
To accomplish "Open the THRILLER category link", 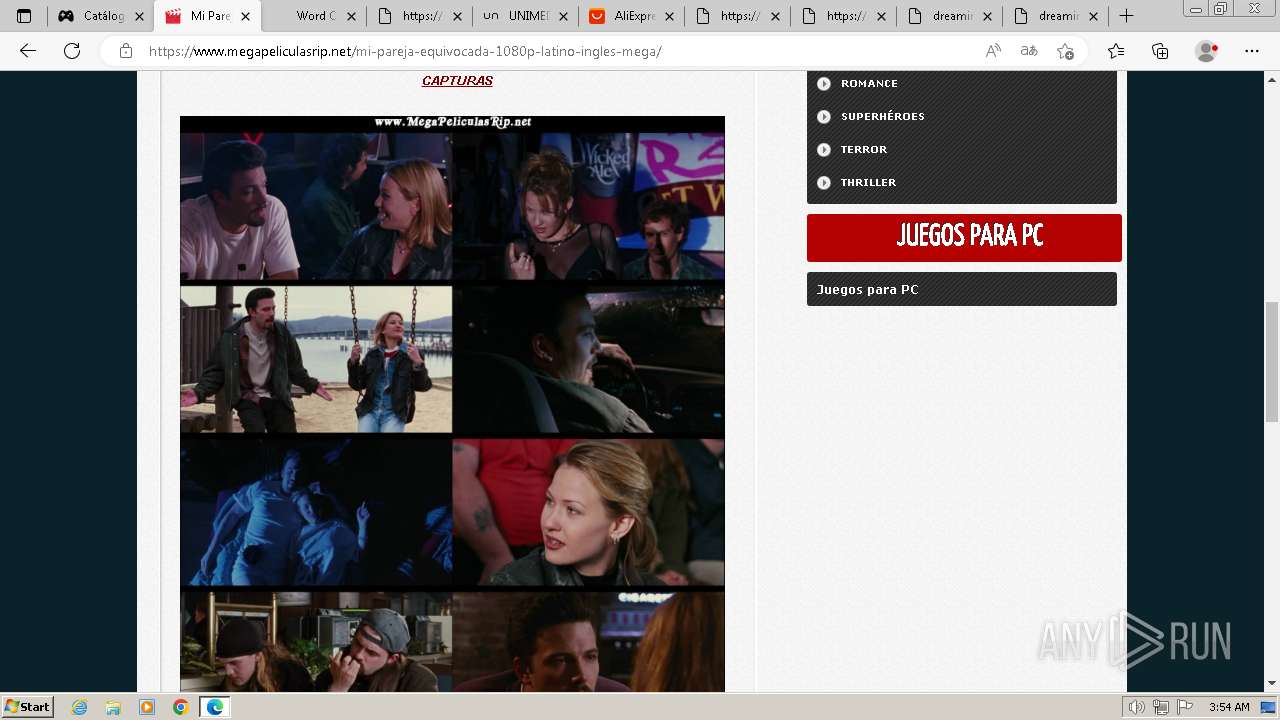I will click(868, 182).
